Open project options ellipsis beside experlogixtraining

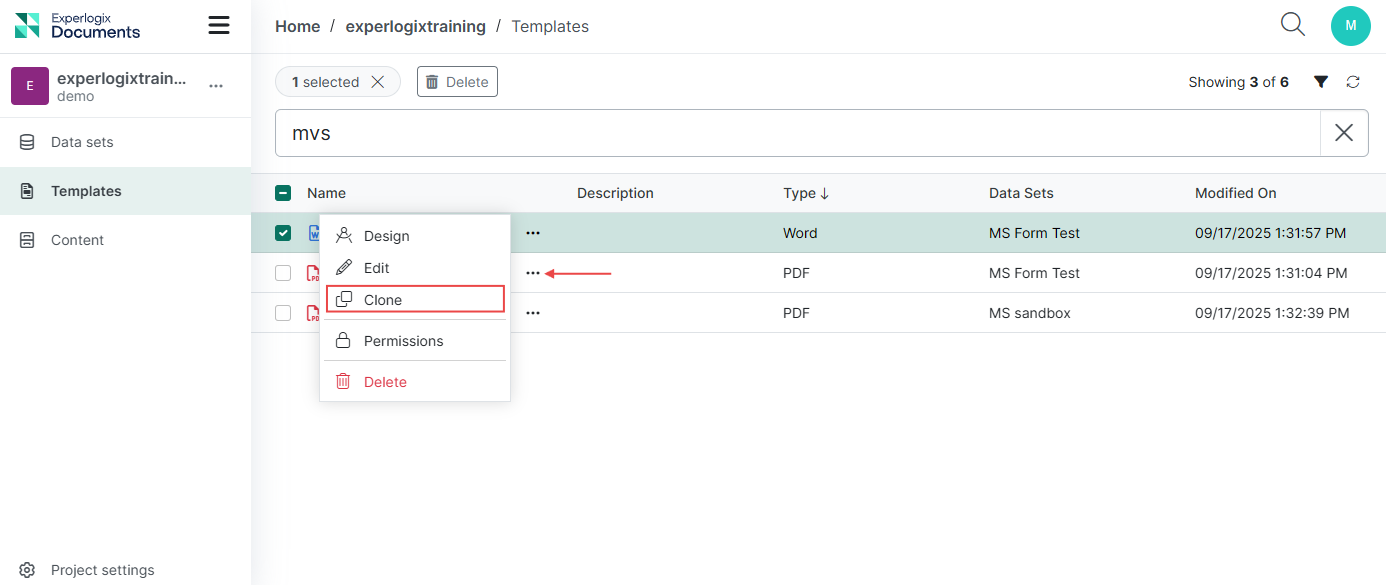pyautogui.click(x=216, y=87)
